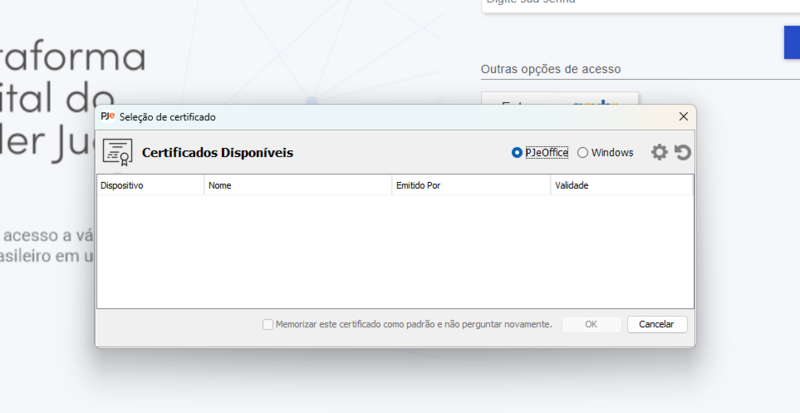The width and height of the screenshot is (800, 413).
Task: Close the Seleção de certificado dialog
Action: pyautogui.click(x=684, y=117)
